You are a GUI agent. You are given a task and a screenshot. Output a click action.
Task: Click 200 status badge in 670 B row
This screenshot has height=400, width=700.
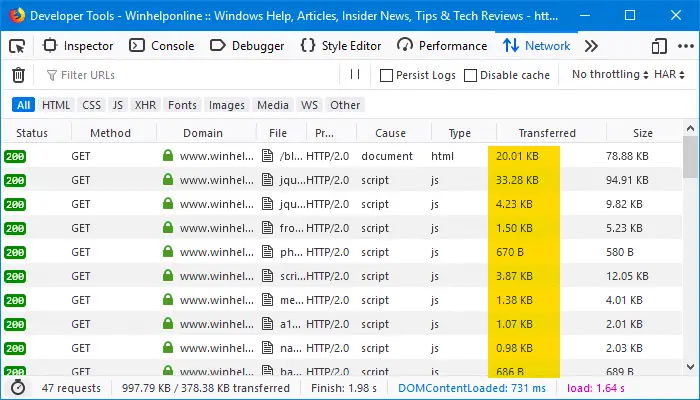tap(15, 252)
